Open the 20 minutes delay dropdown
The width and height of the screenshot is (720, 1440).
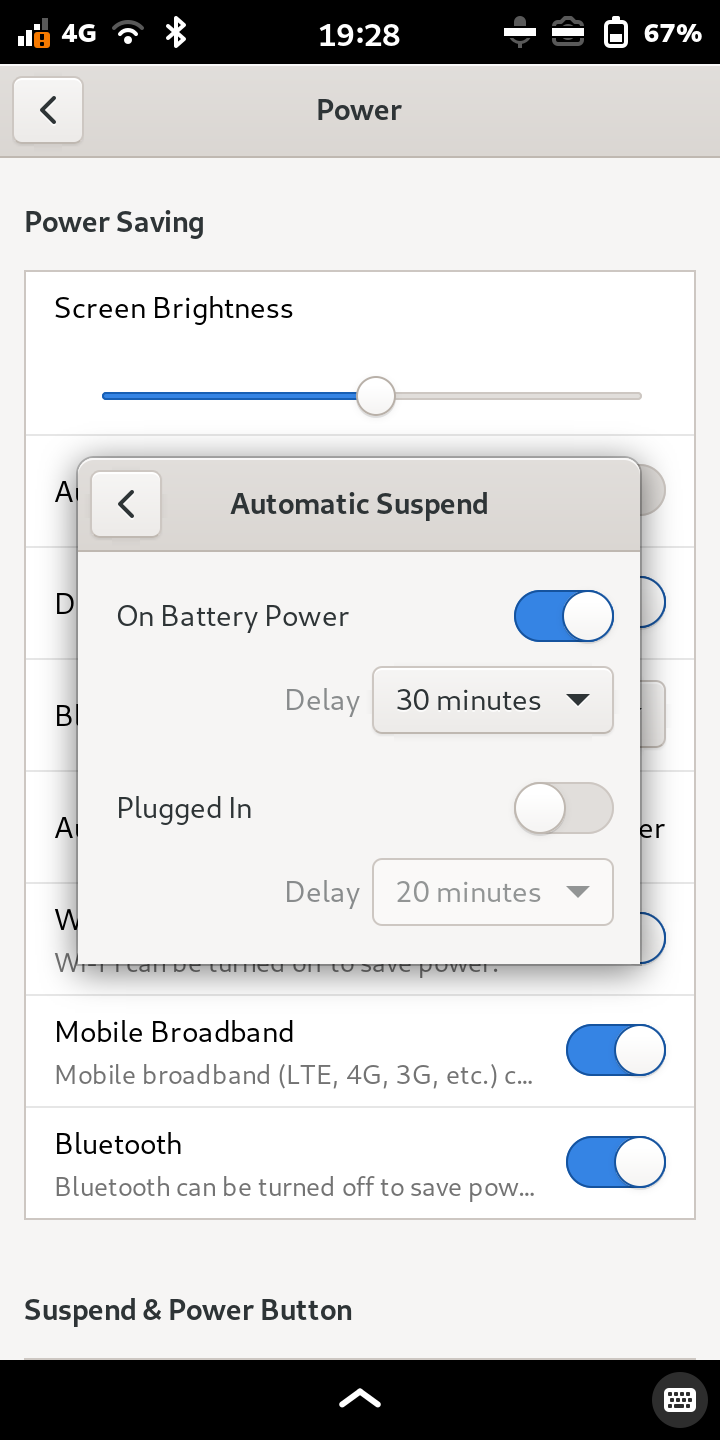(x=492, y=892)
